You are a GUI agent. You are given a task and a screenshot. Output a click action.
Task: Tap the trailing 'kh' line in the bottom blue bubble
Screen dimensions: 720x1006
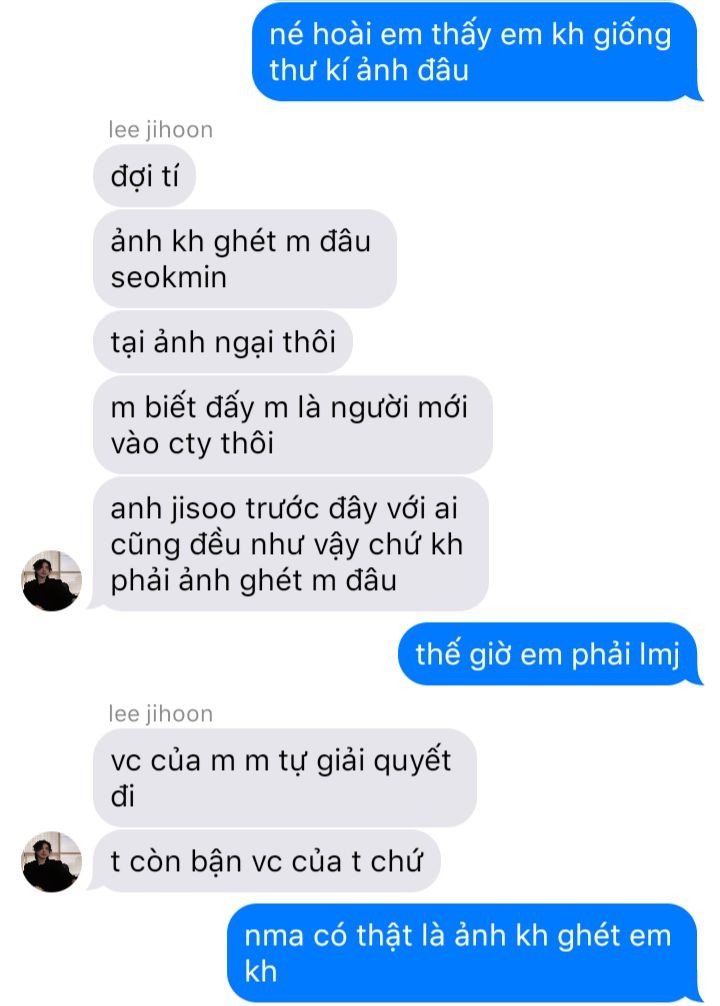coord(261,971)
